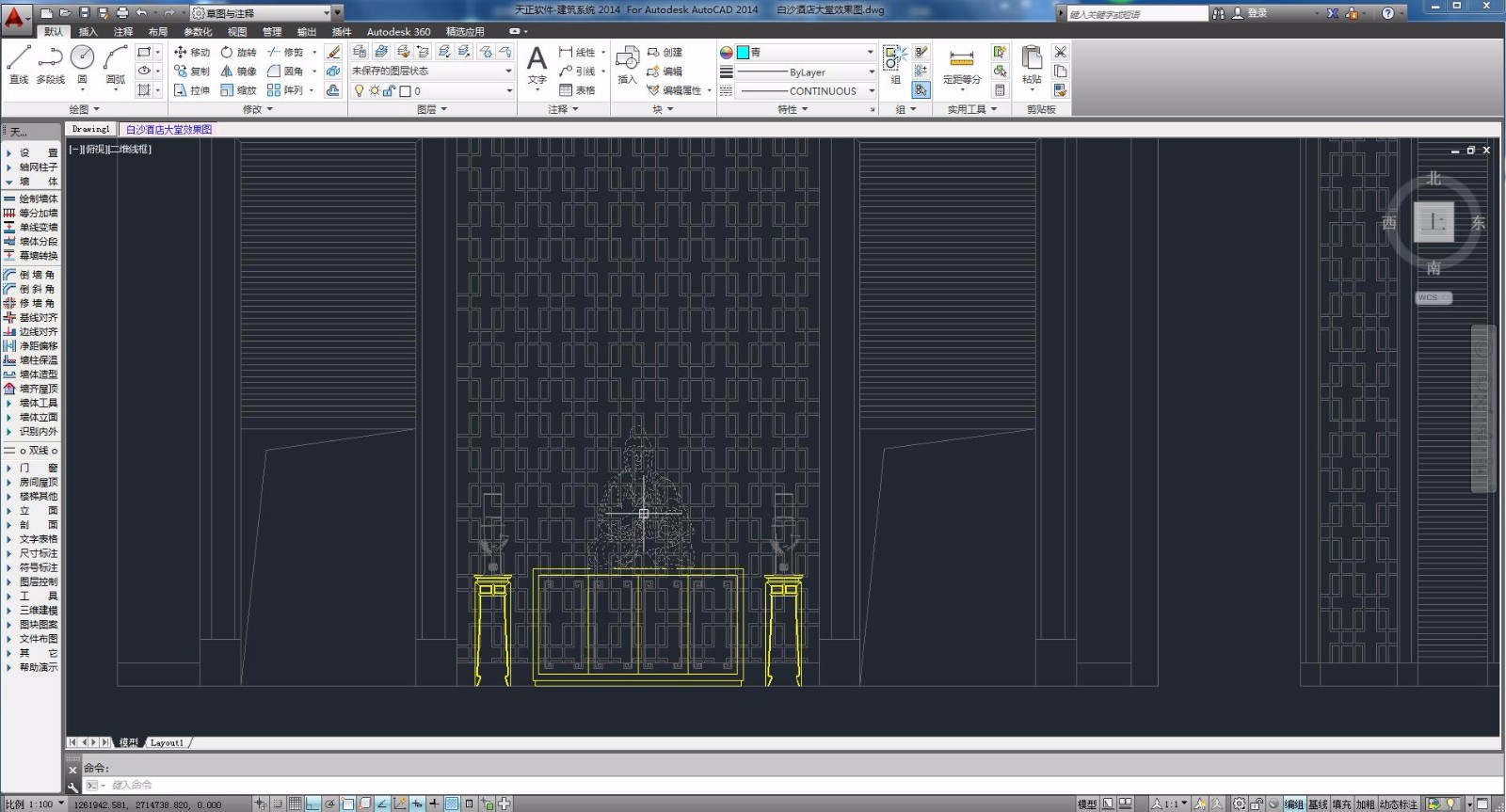
Task: Click the print icon in quick access toolbar
Action: [122, 13]
